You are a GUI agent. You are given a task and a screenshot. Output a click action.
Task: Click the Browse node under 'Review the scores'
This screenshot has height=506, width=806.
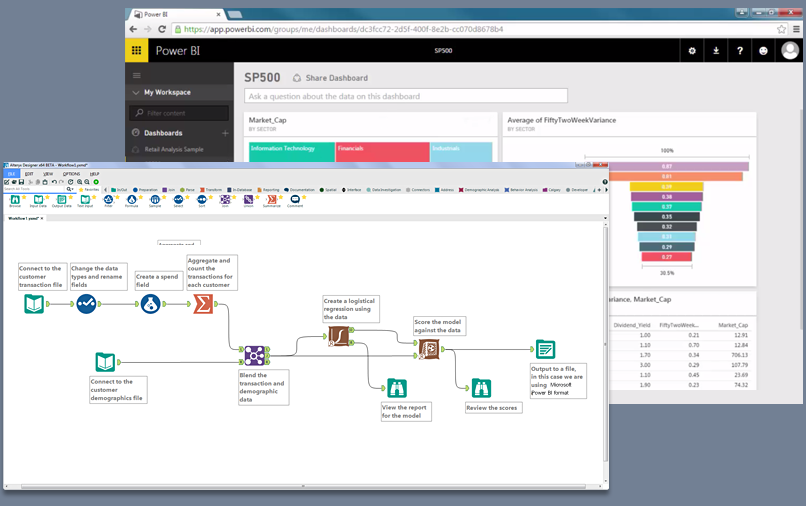tap(481, 388)
